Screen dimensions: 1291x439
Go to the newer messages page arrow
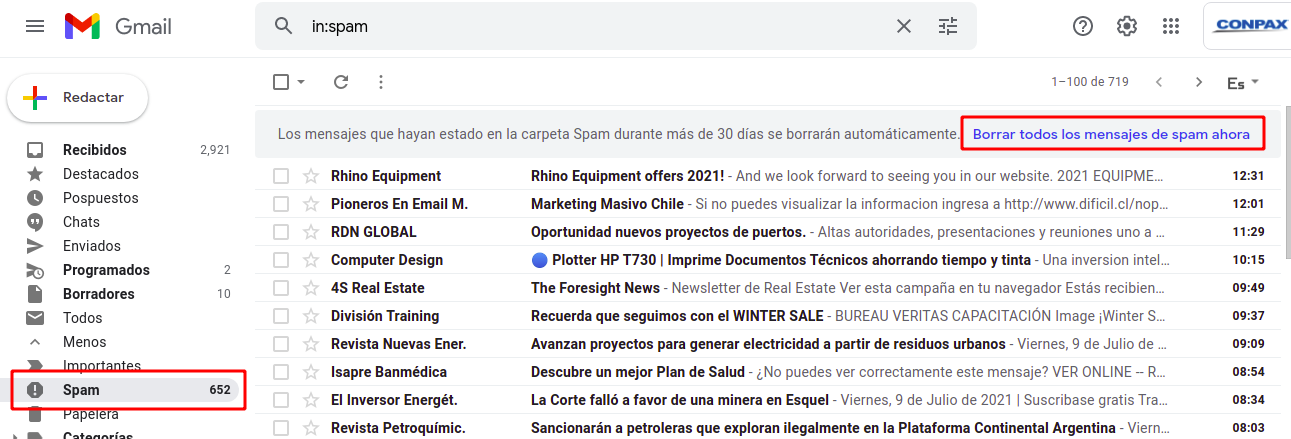1159,82
